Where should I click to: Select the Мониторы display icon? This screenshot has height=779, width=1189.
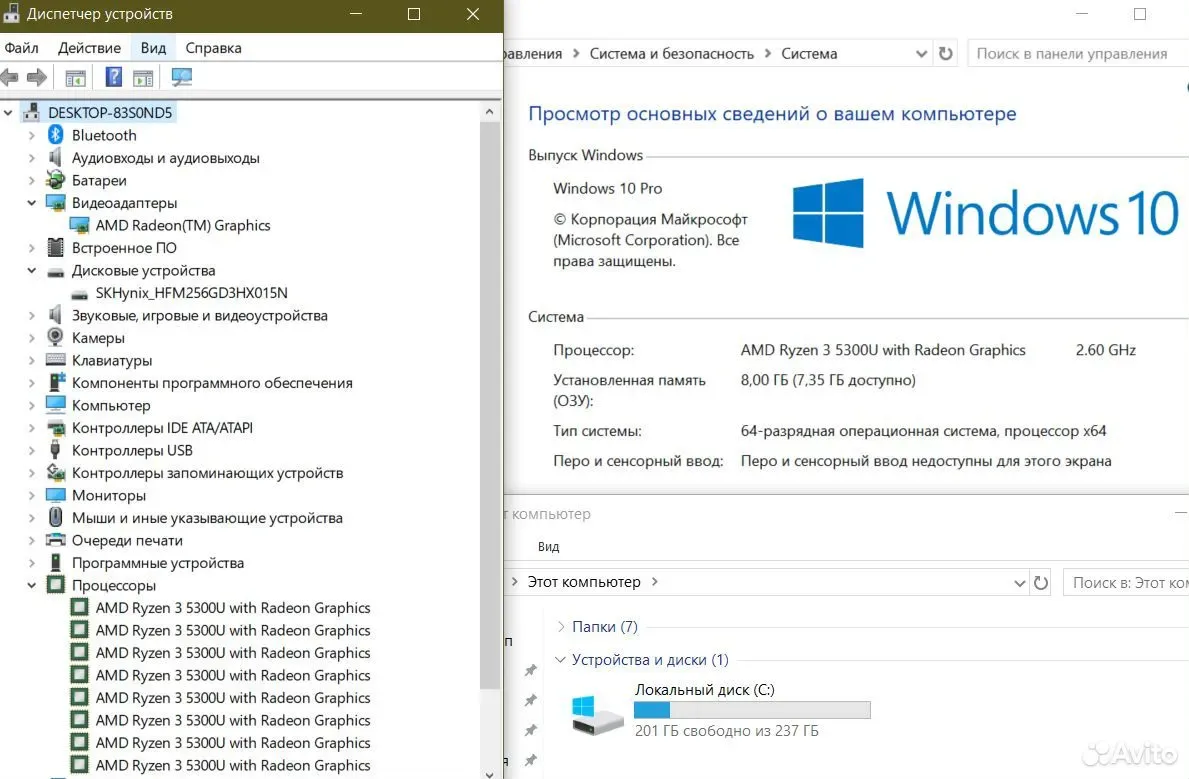pos(55,495)
